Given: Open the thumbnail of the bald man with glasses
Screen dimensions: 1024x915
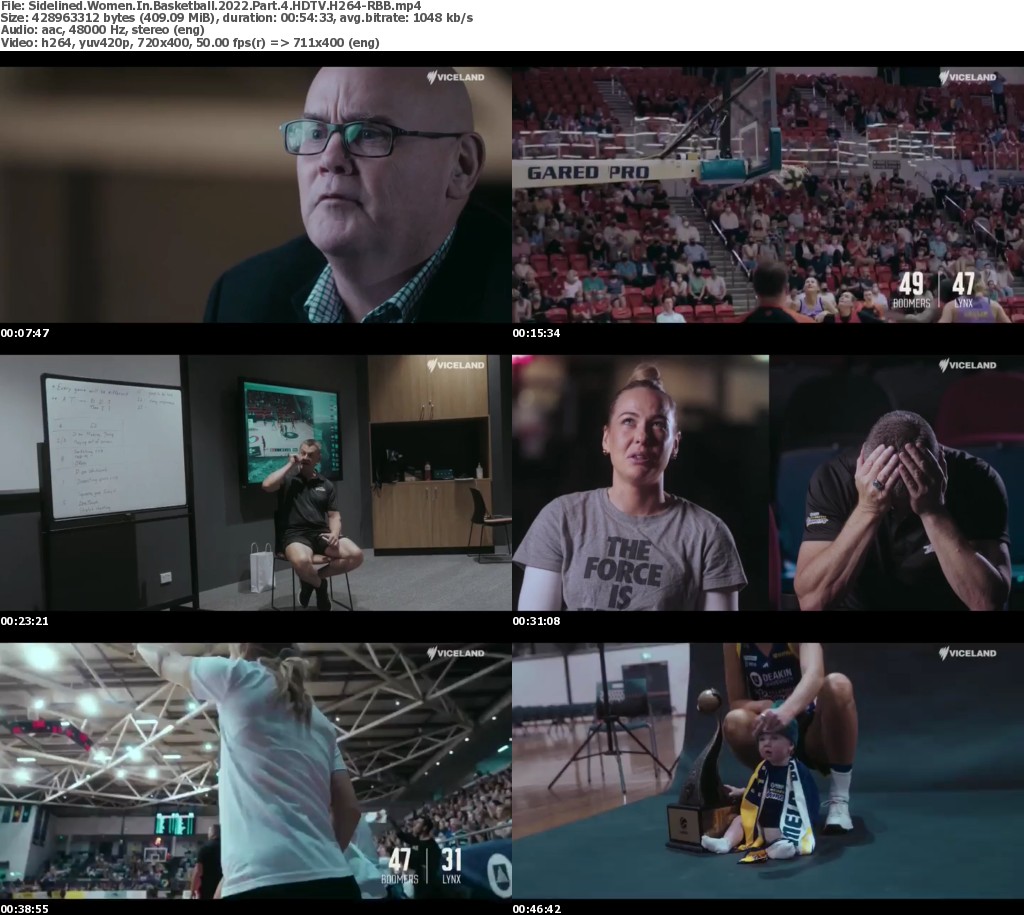Looking at the screenshot, I should (256, 195).
